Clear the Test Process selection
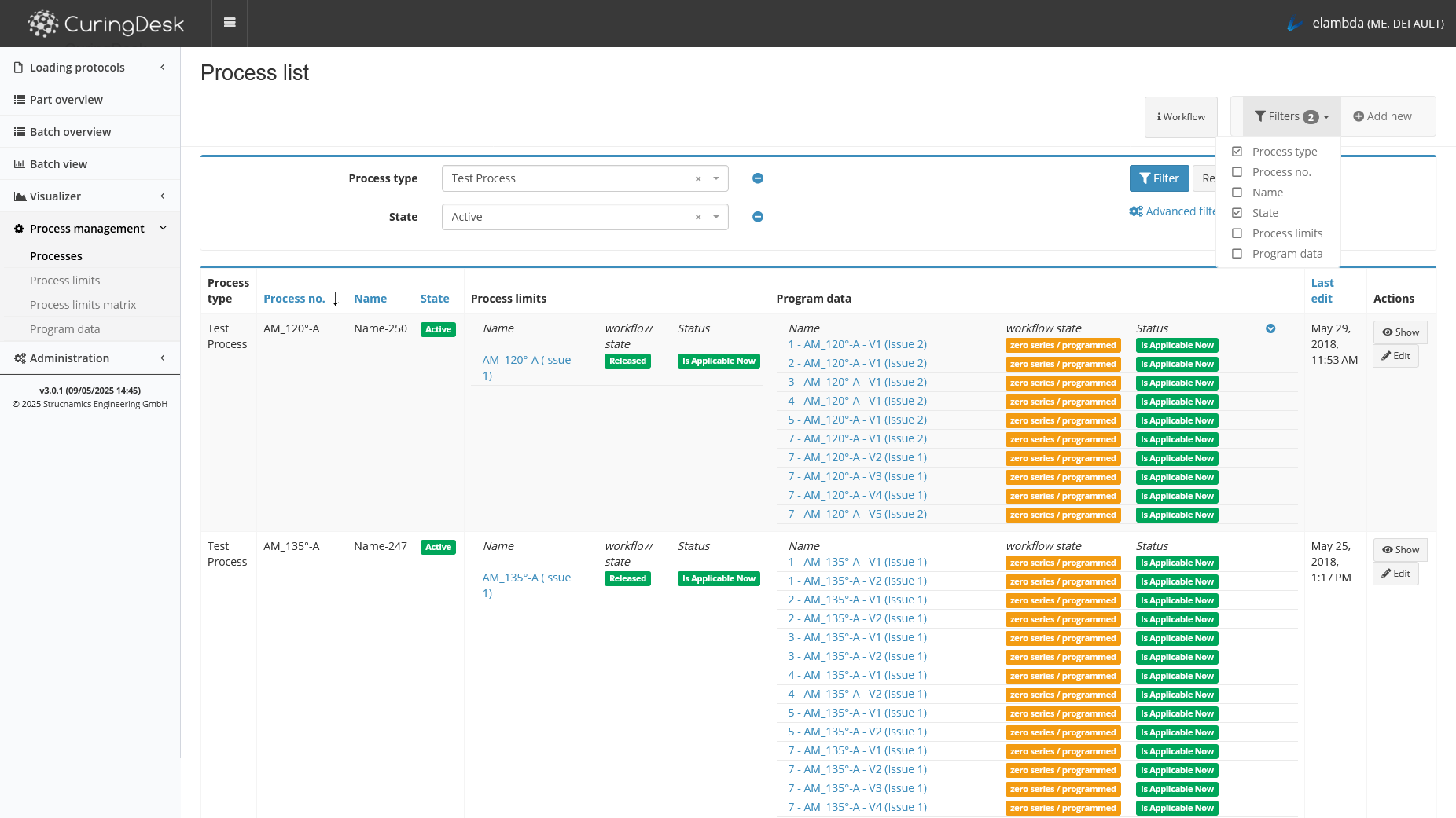 pyautogui.click(x=697, y=179)
